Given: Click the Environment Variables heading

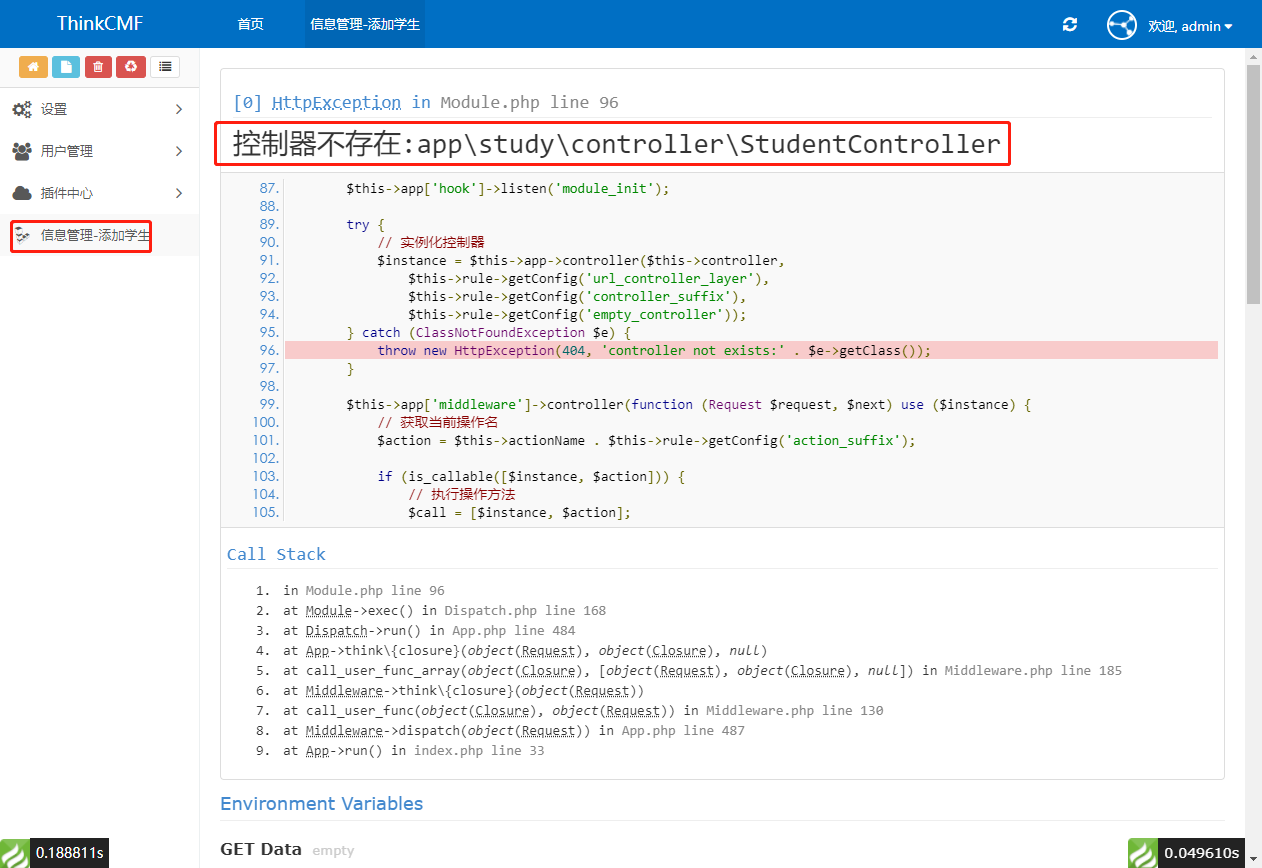Looking at the screenshot, I should click(x=322, y=804).
